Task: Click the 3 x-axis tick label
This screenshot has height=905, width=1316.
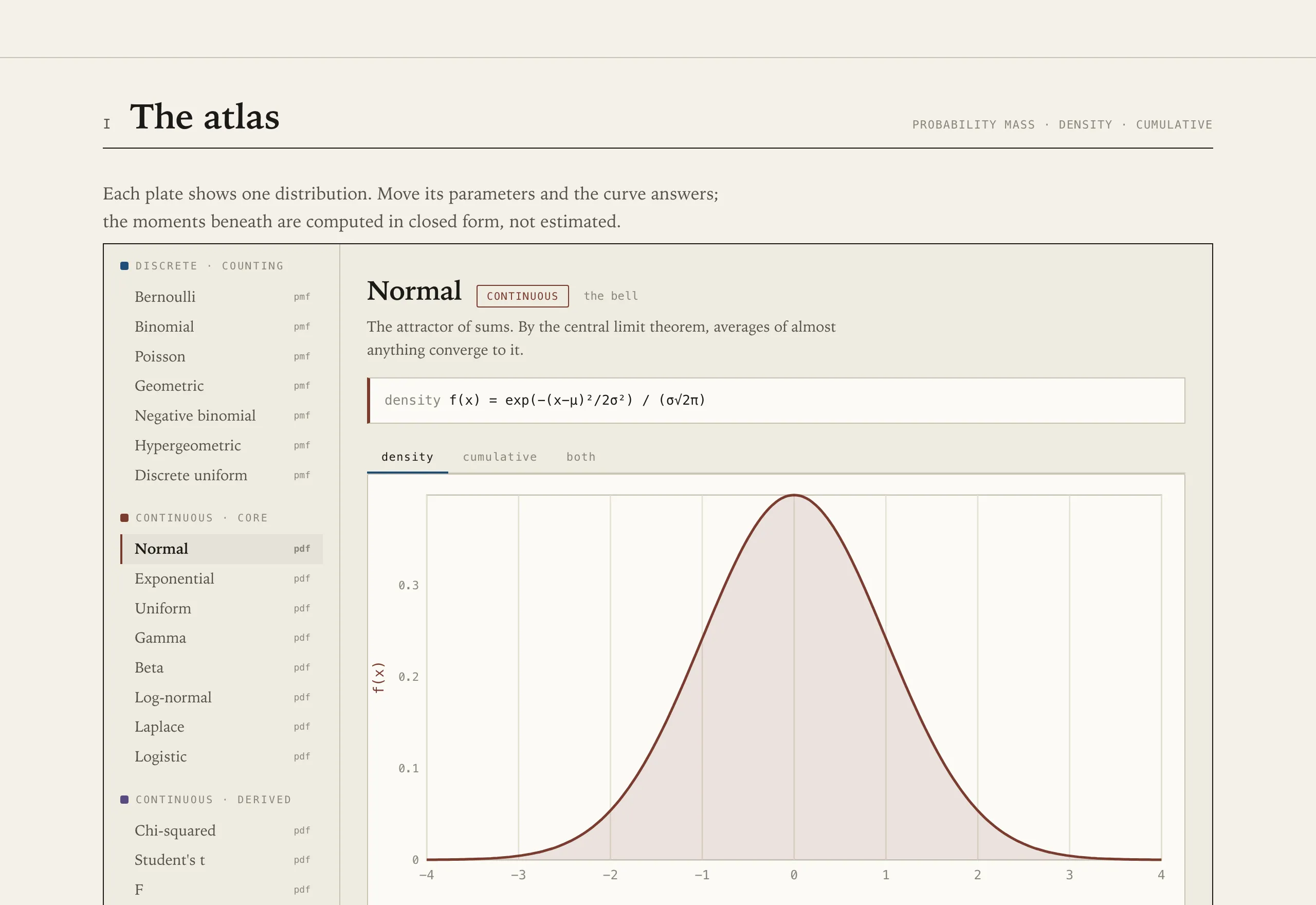Action: 1069,875
